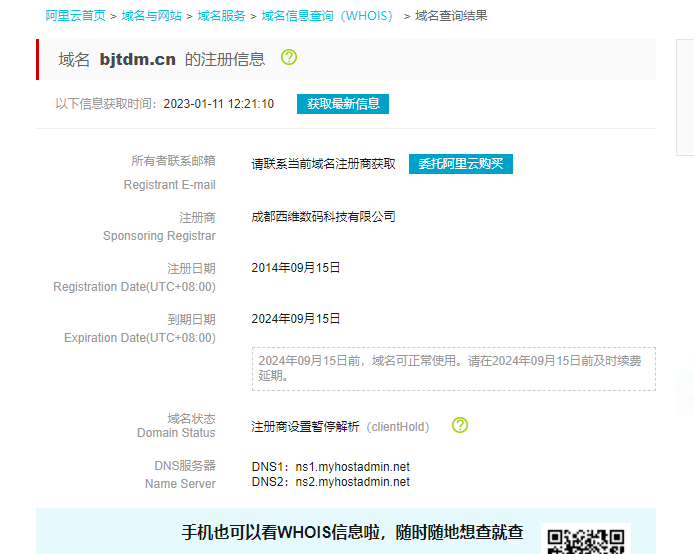Open the 阿里云首页 breadcrumb link
Screen dimensions: 694x554
(x=75, y=16)
